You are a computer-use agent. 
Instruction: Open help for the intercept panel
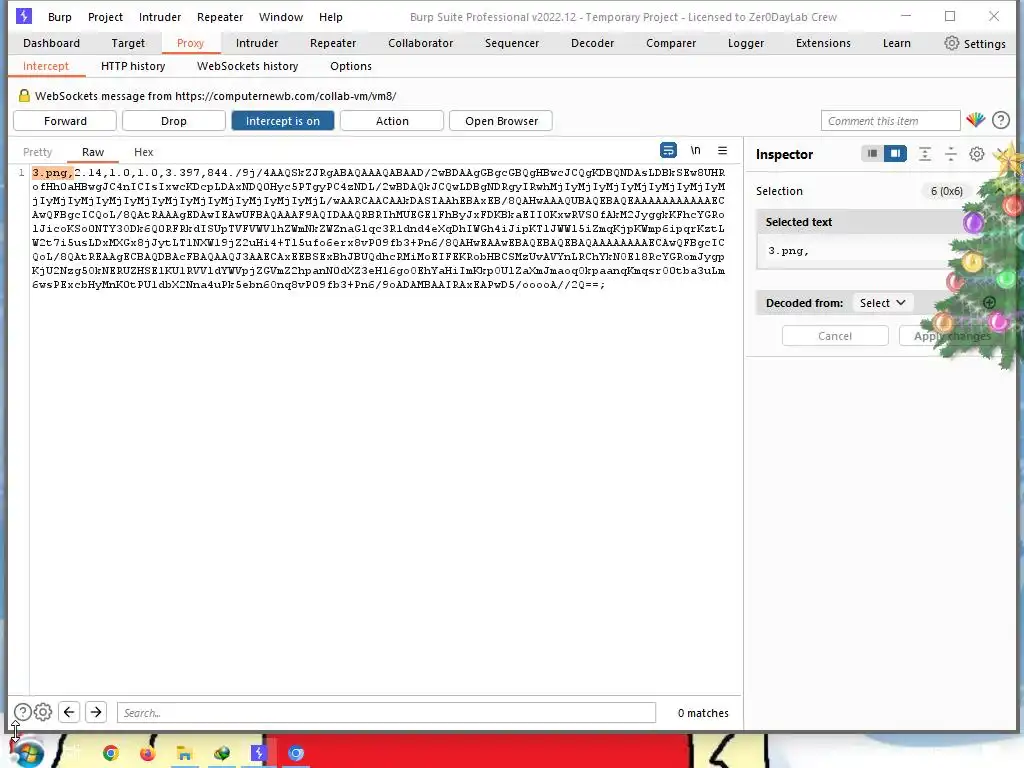click(x=1000, y=120)
